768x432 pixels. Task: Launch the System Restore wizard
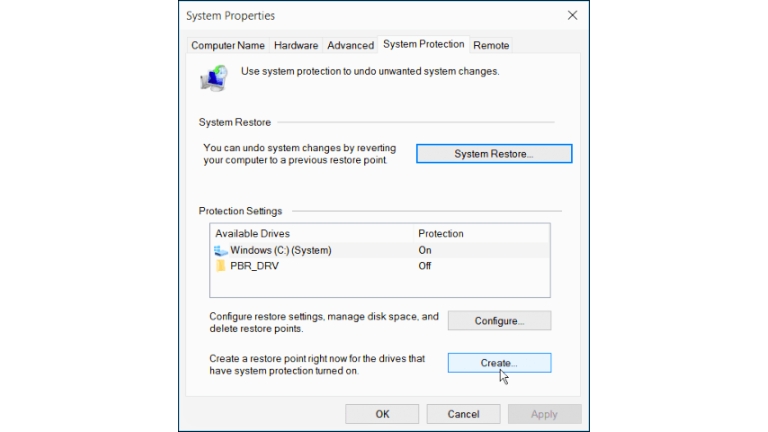pos(494,154)
